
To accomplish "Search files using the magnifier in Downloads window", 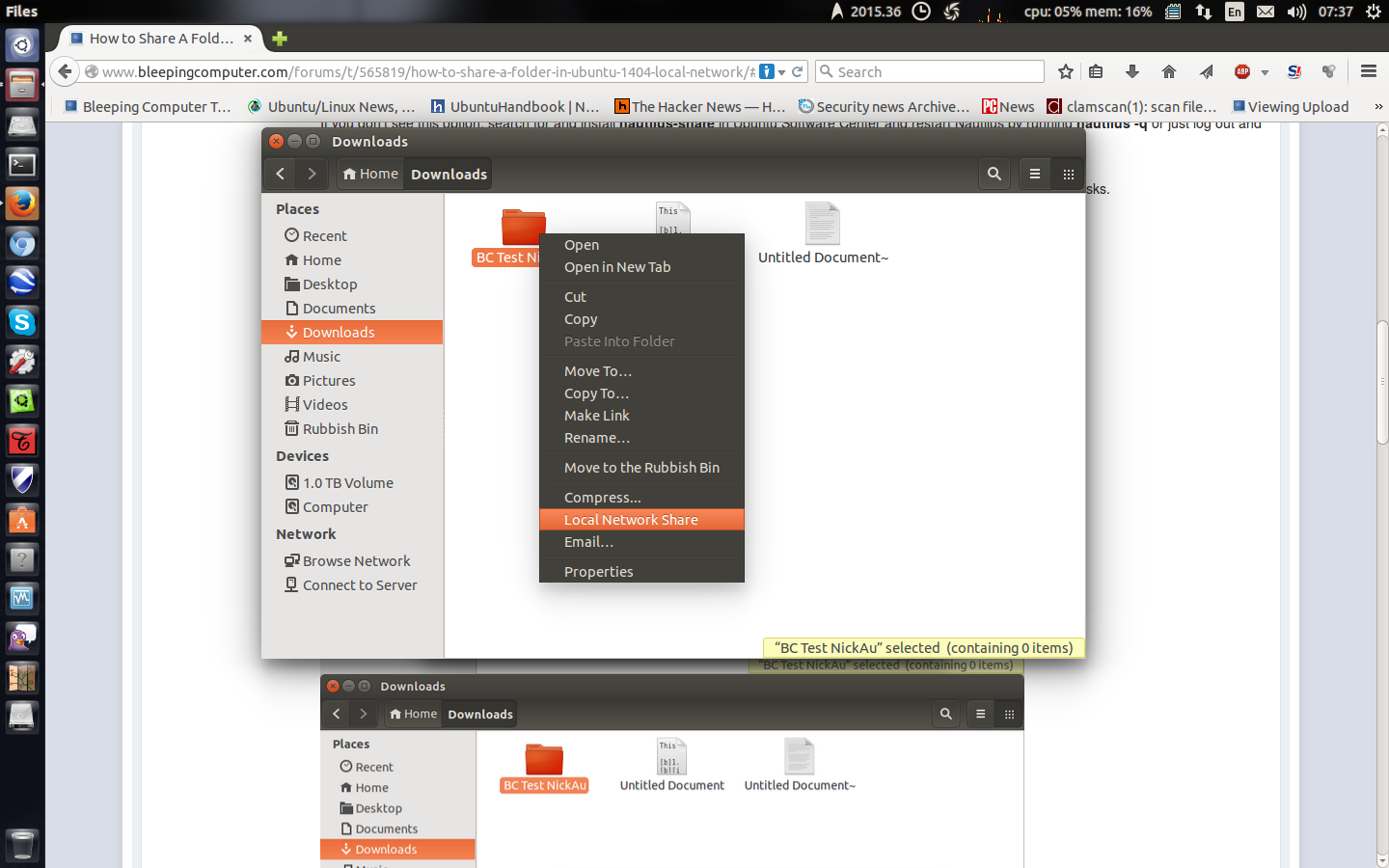I will (x=994, y=174).
